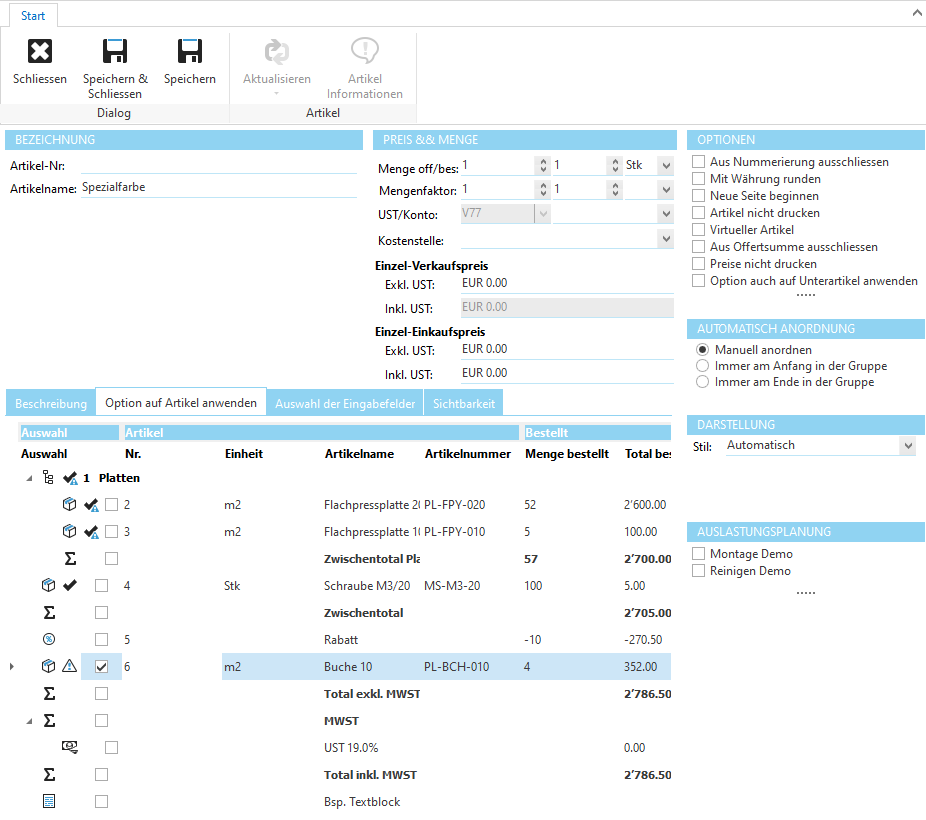Click the Speichern disk icon
926x820 pixels.
189,52
